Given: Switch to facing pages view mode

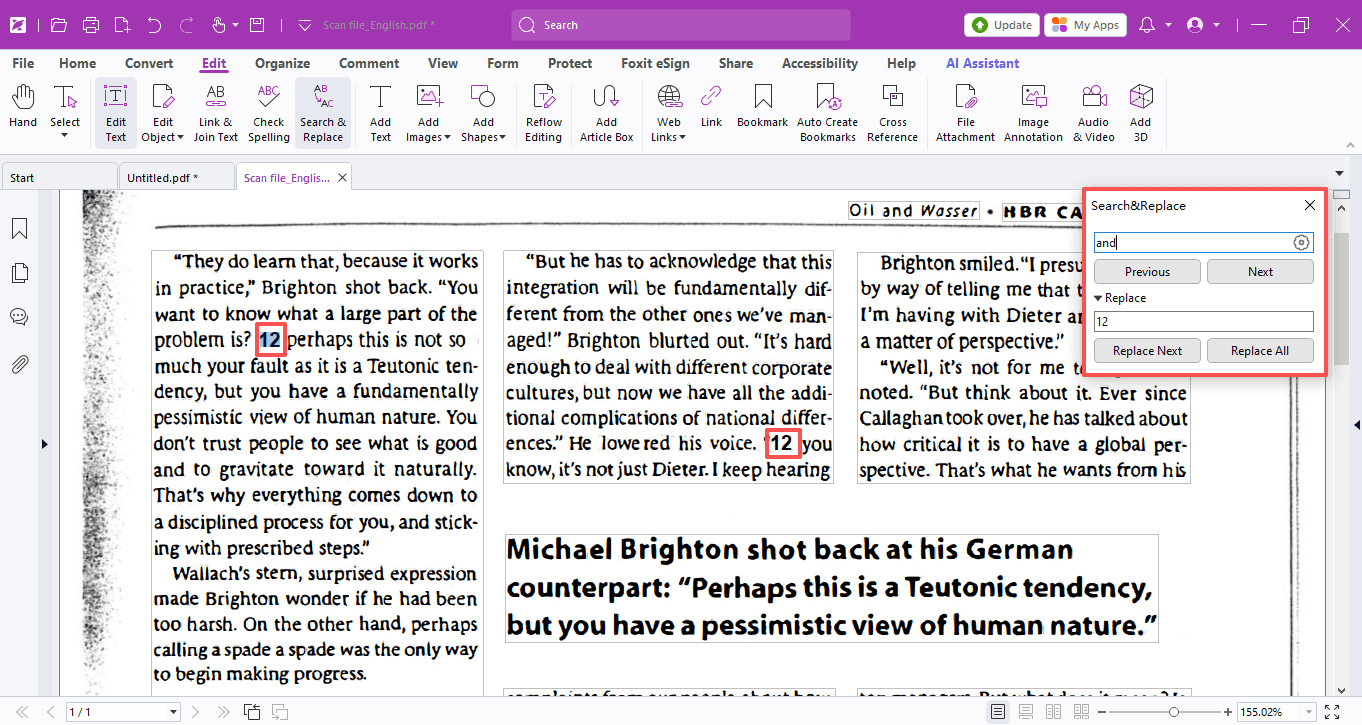Looking at the screenshot, I should coord(1053,712).
